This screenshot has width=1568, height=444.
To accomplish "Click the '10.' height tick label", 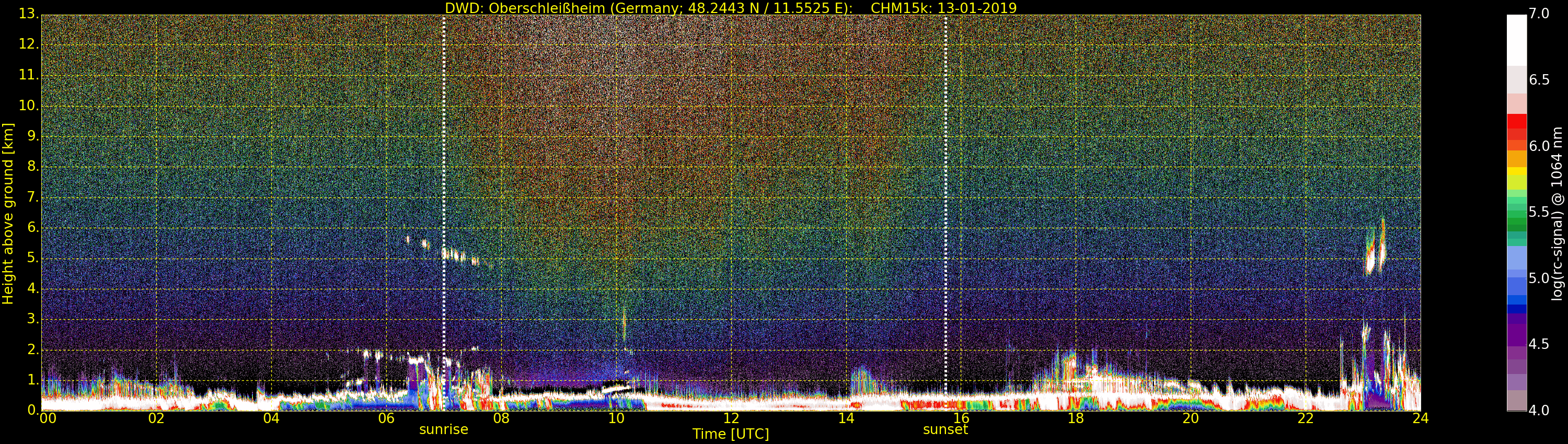I will (x=28, y=105).
